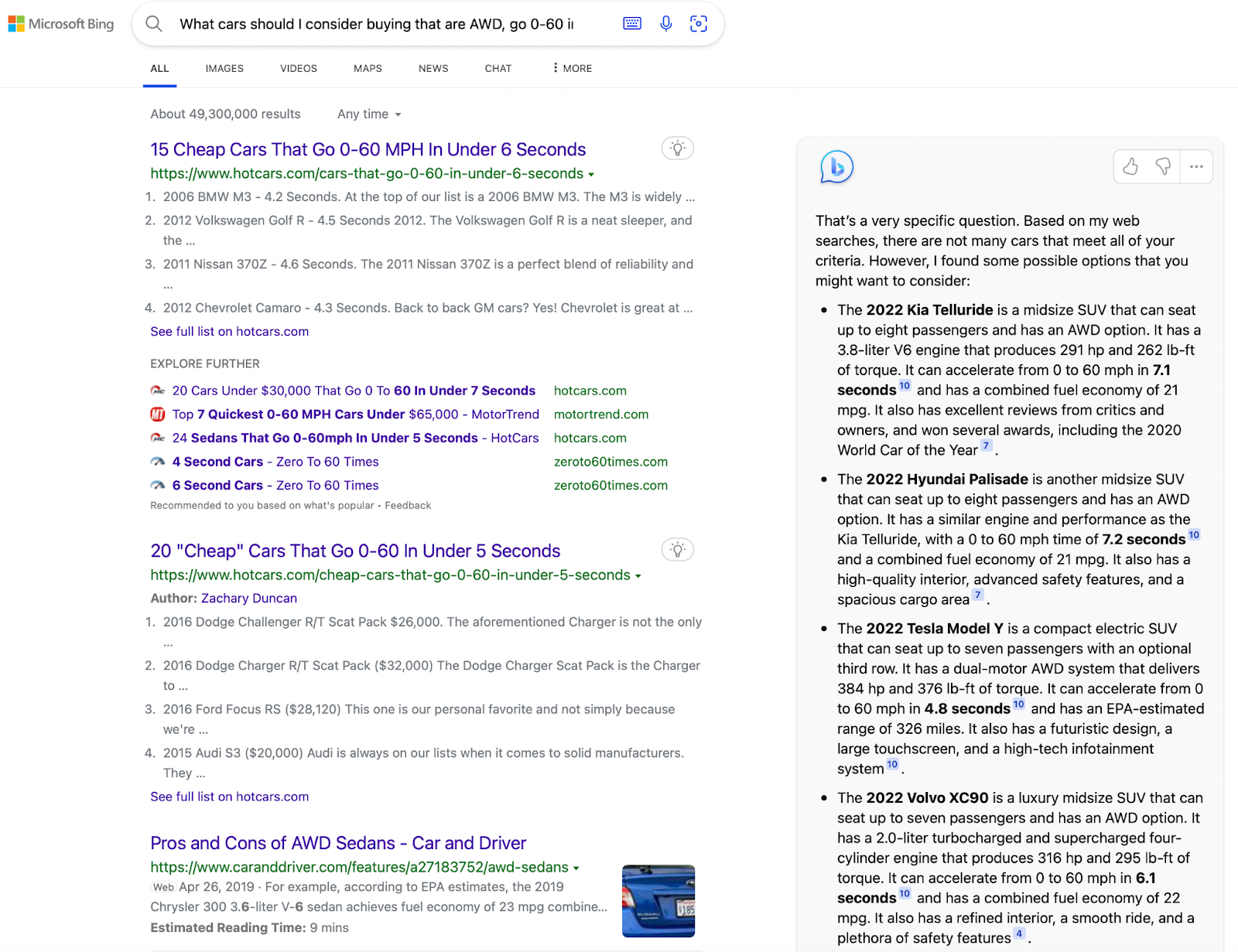Switch to the IMAGES tab
This screenshot has width=1238, height=952.
(x=224, y=68)
